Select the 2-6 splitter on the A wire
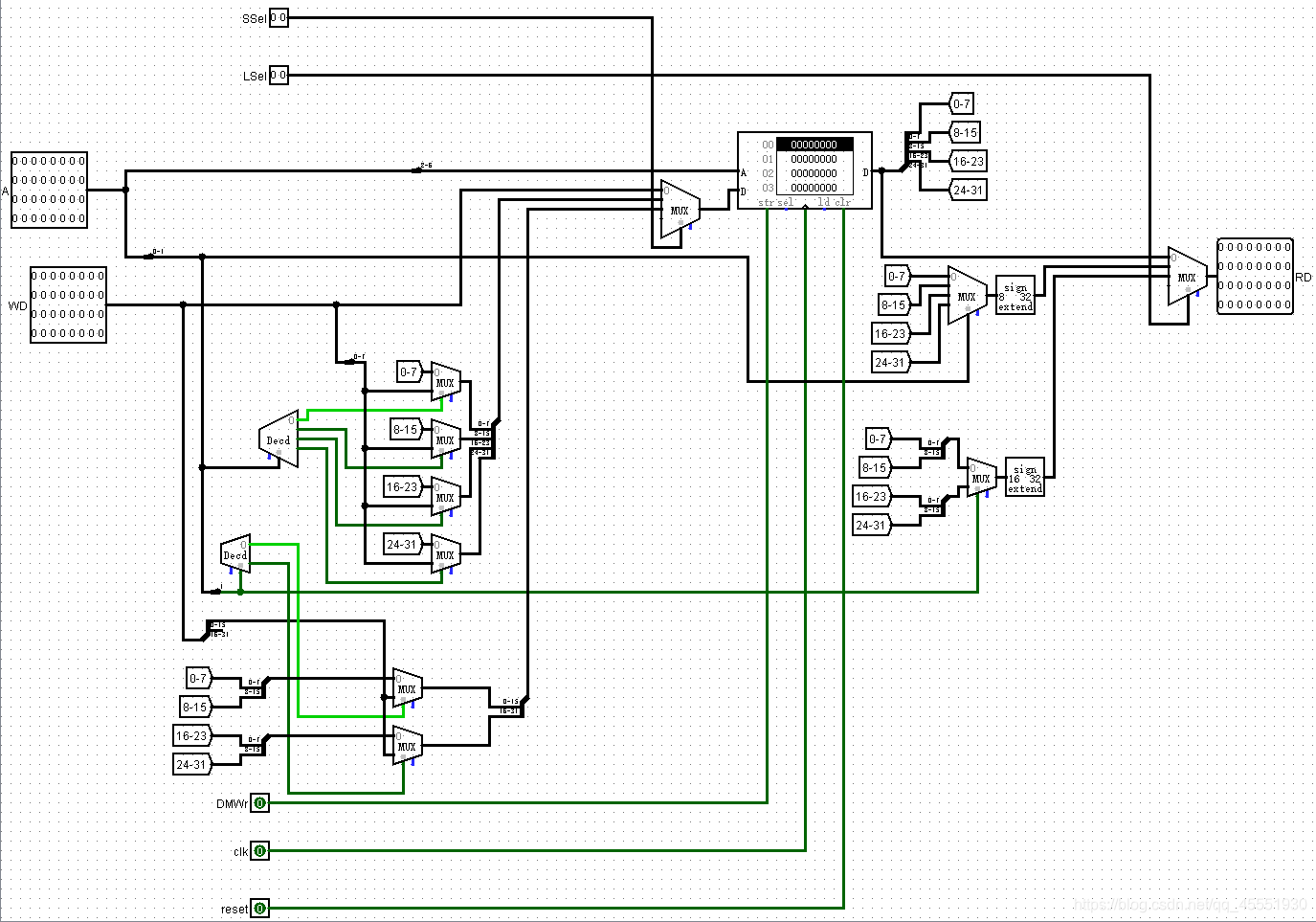The width and height of the screenshot is (1316, 922). pyautogui.click(x=421, y=169)
